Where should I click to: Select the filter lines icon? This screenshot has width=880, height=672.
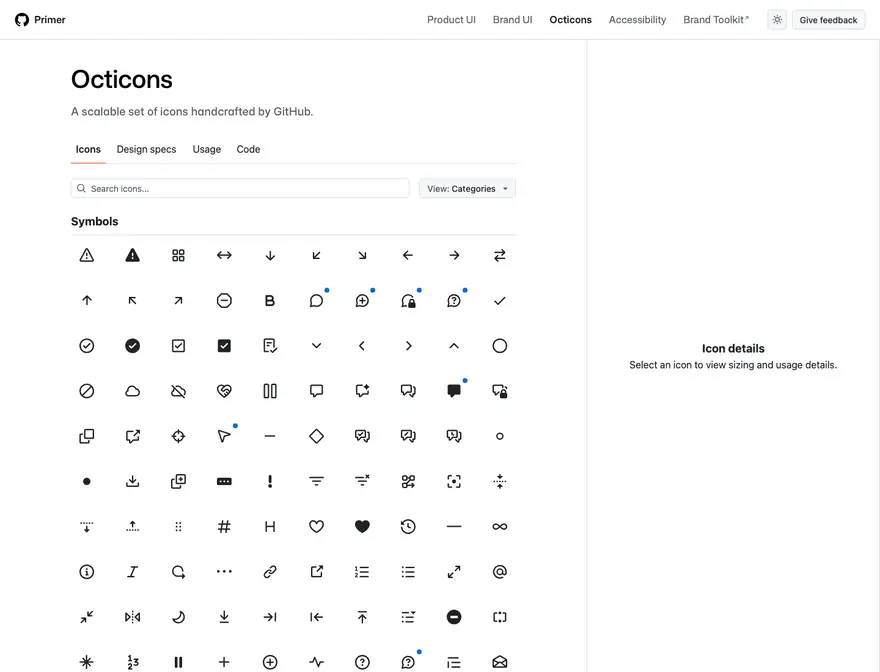(317, 481)
